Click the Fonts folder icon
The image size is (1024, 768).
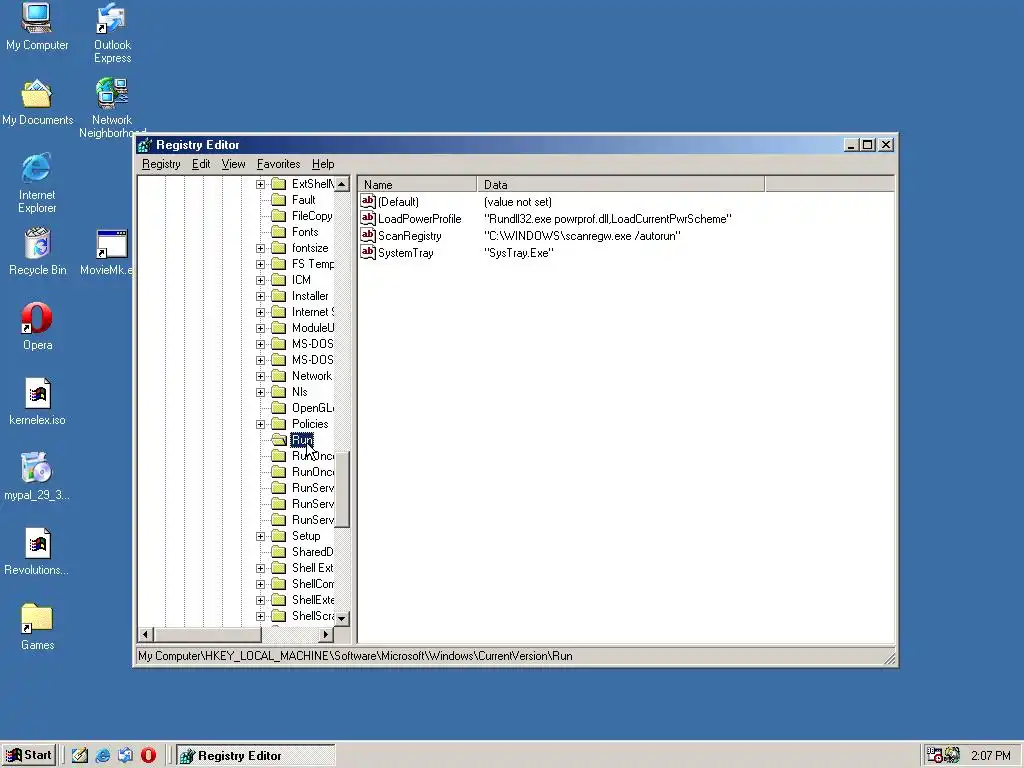click(279, 232)
